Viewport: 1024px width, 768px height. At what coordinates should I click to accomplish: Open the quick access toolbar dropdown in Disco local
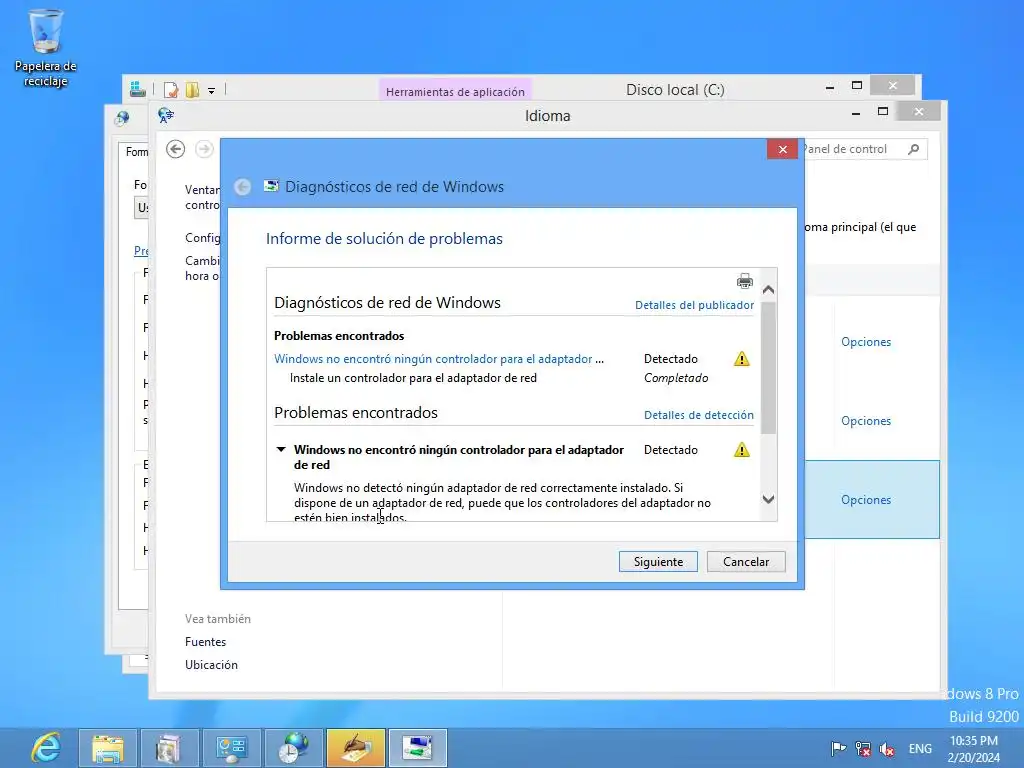point(212,90)
